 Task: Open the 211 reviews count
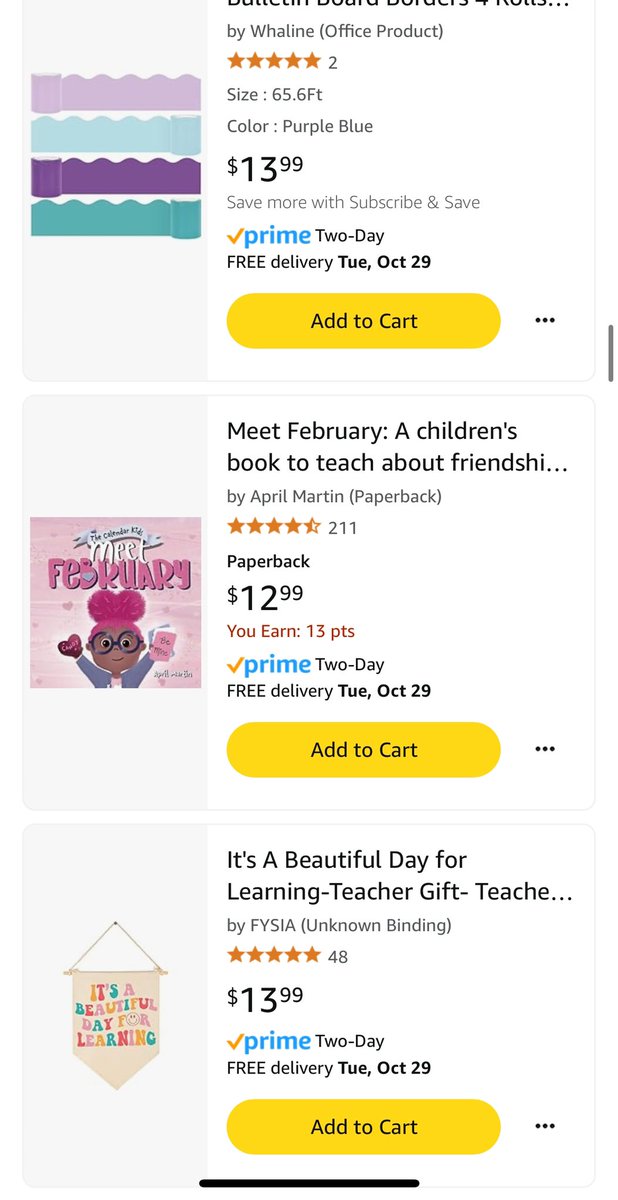[342, 527]
